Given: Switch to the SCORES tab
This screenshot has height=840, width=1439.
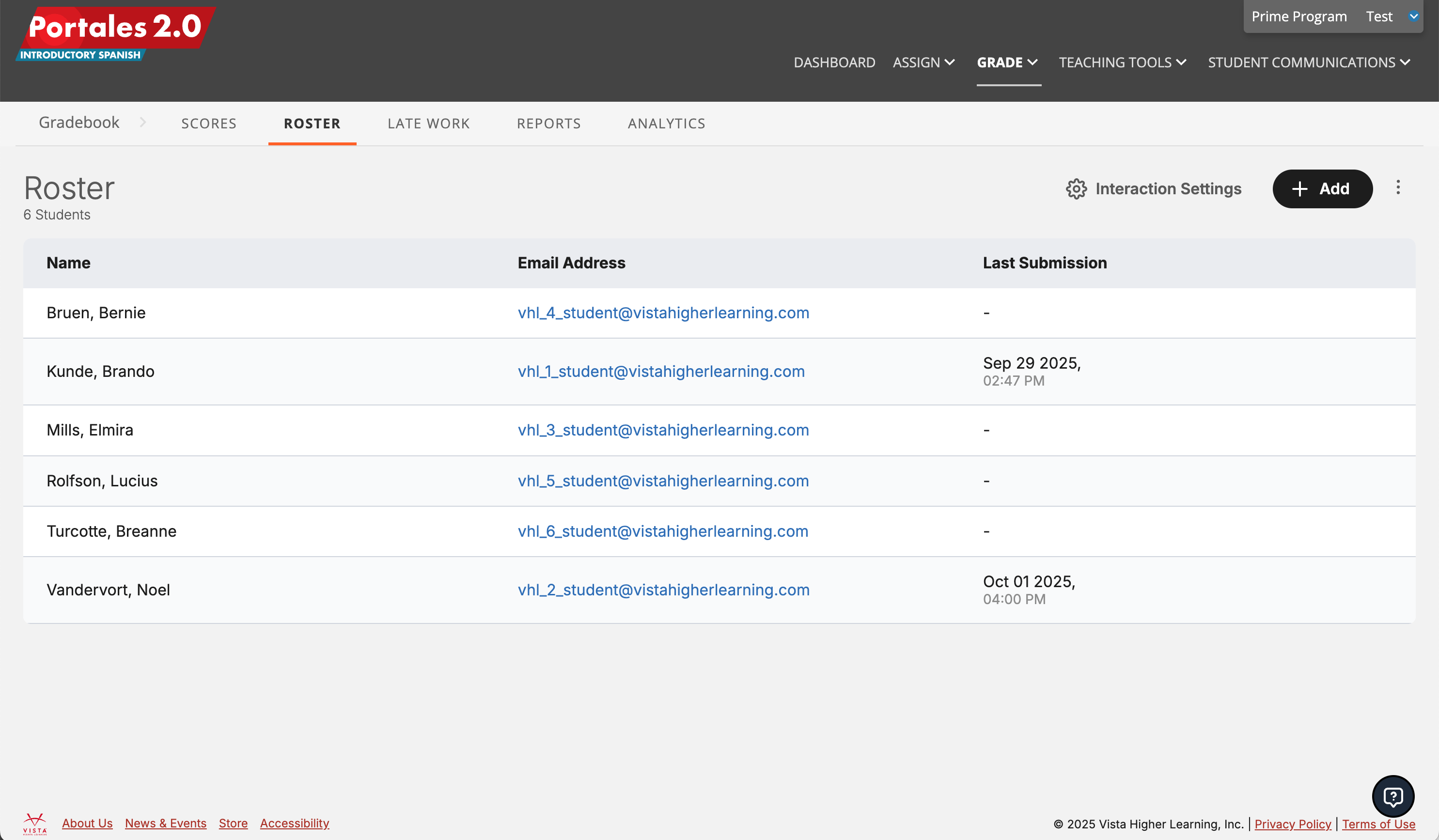Looking at the screenshot, I should (209, 124).
